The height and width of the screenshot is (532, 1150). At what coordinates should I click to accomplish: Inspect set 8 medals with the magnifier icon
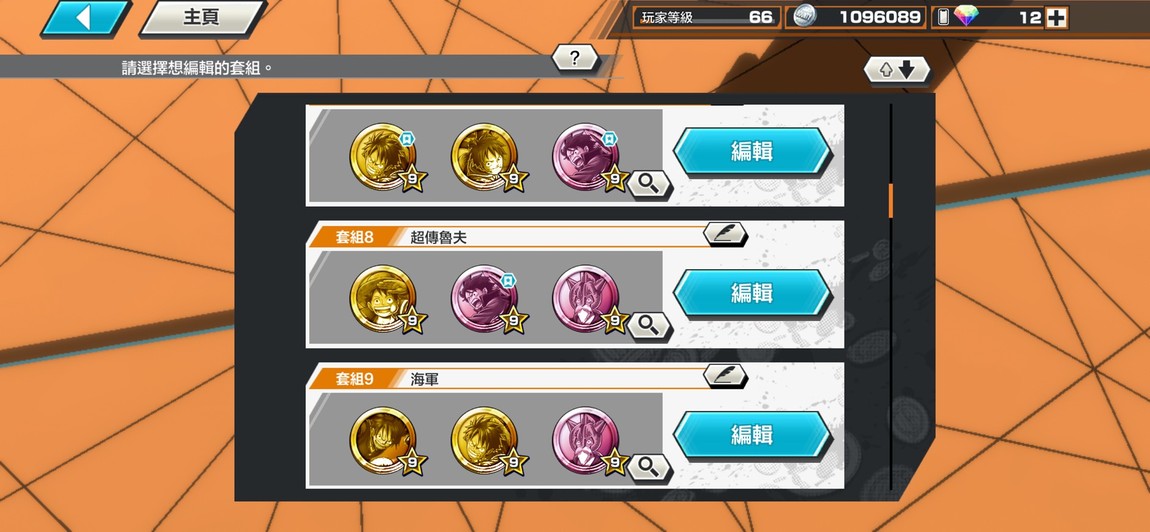tap(648, 325)
